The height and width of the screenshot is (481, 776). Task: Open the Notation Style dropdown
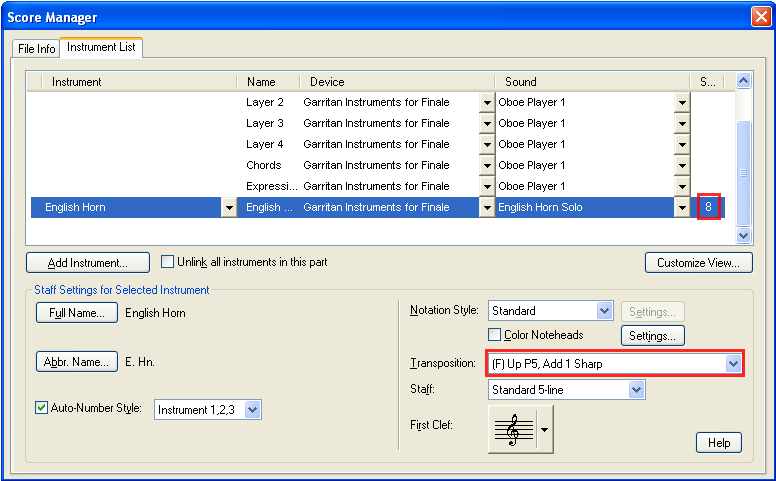603,311
